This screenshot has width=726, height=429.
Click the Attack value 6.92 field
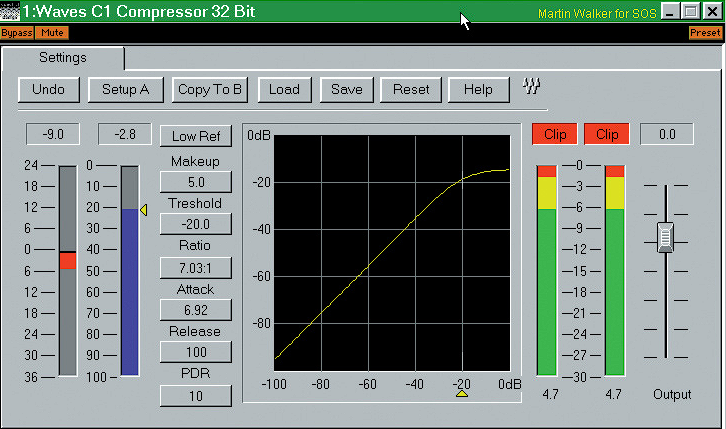coord(196,310)
